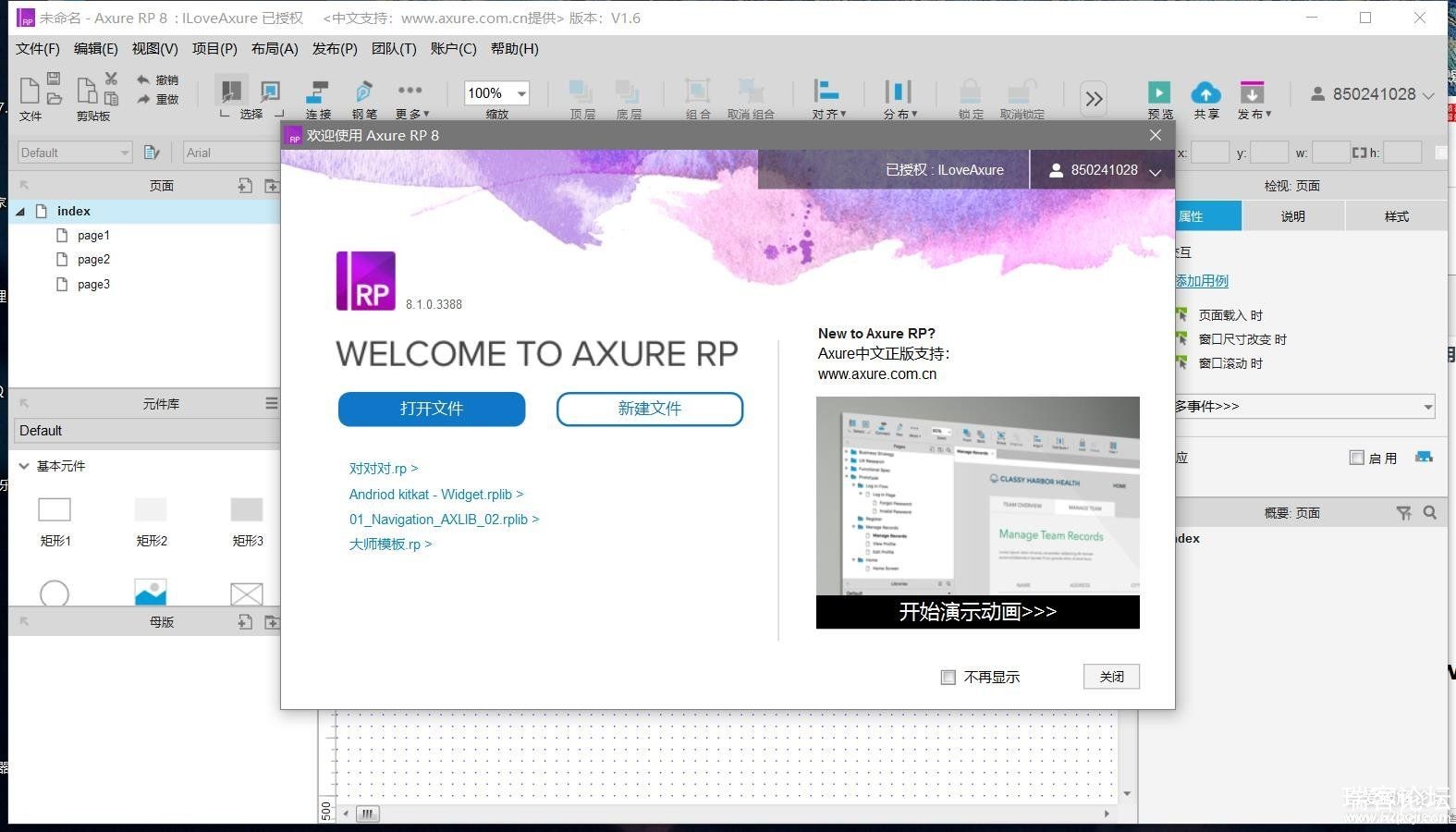
Task: Click 开始演示动画 video thumbnail
Action: (978, 513)
